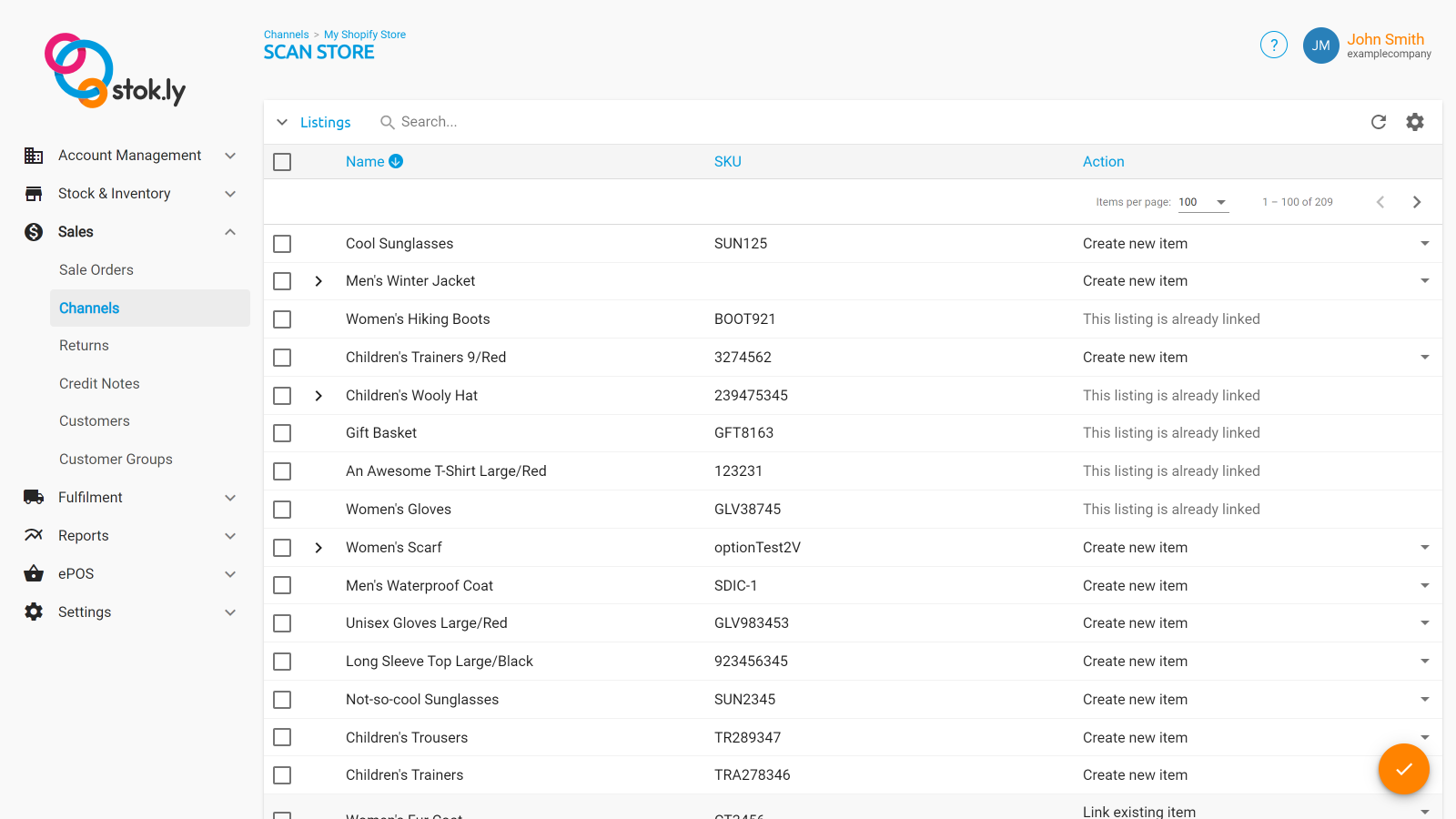Select the Fulfilment truck icon
1456x819 pixels.
pyautogui.click(x=33, y=497)
